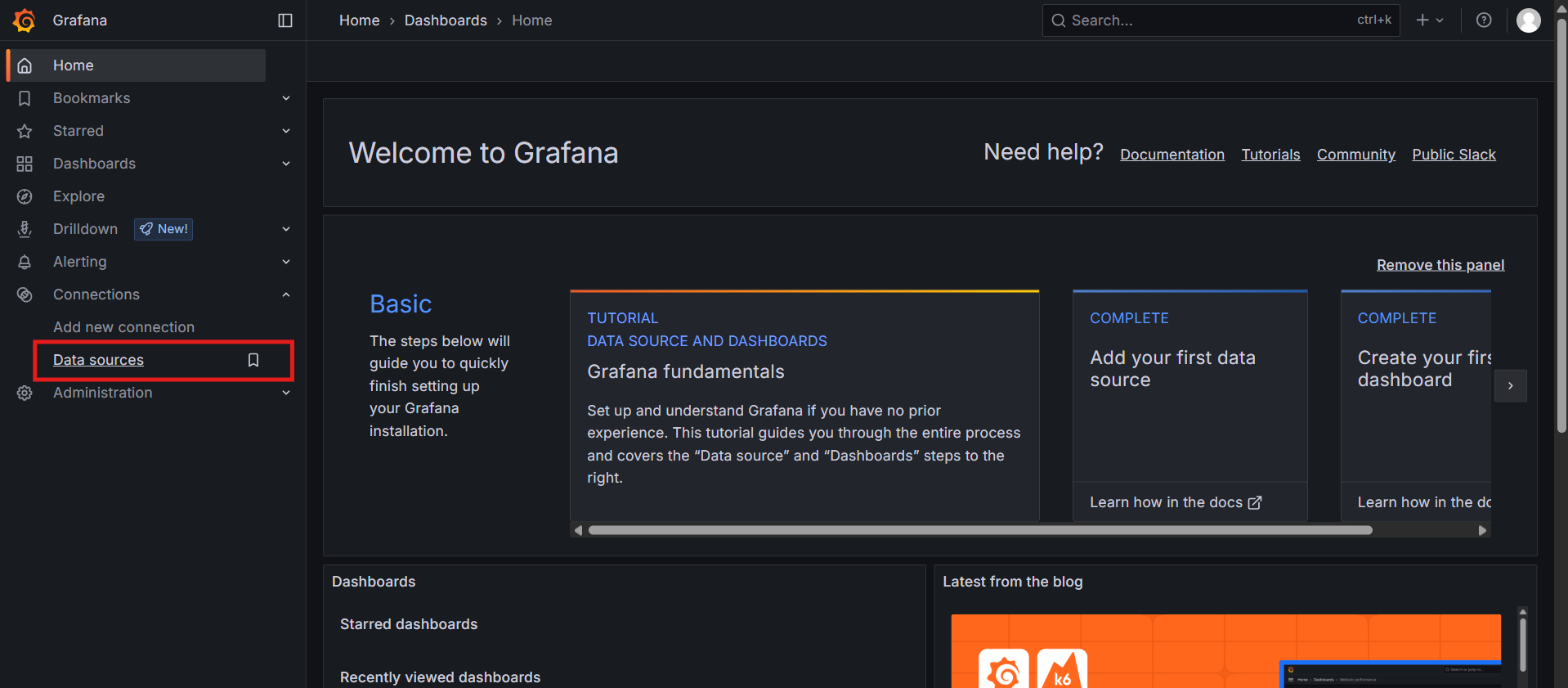Click the Drilldown icon in sidebar
Viewport: 1568px width, 688px height.
pyautogui.click(x=25, y=229)
